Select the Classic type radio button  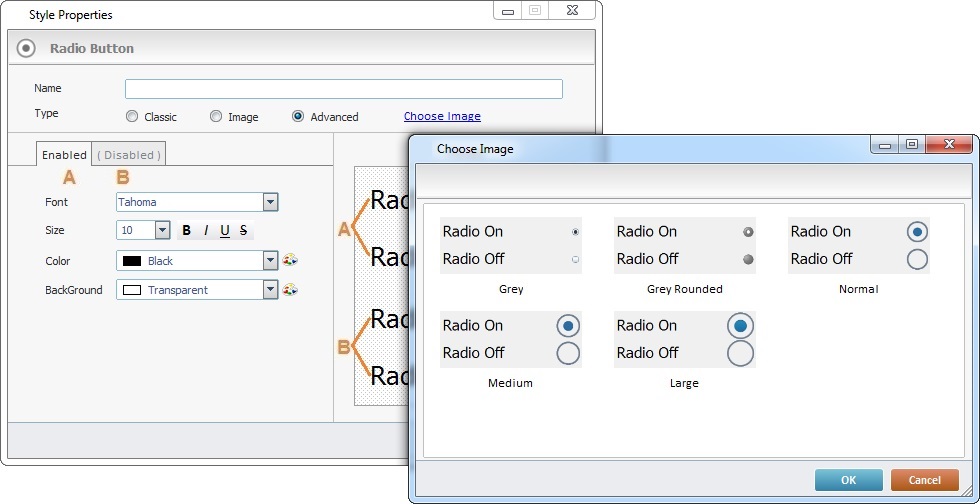click(x=132, y=117)
